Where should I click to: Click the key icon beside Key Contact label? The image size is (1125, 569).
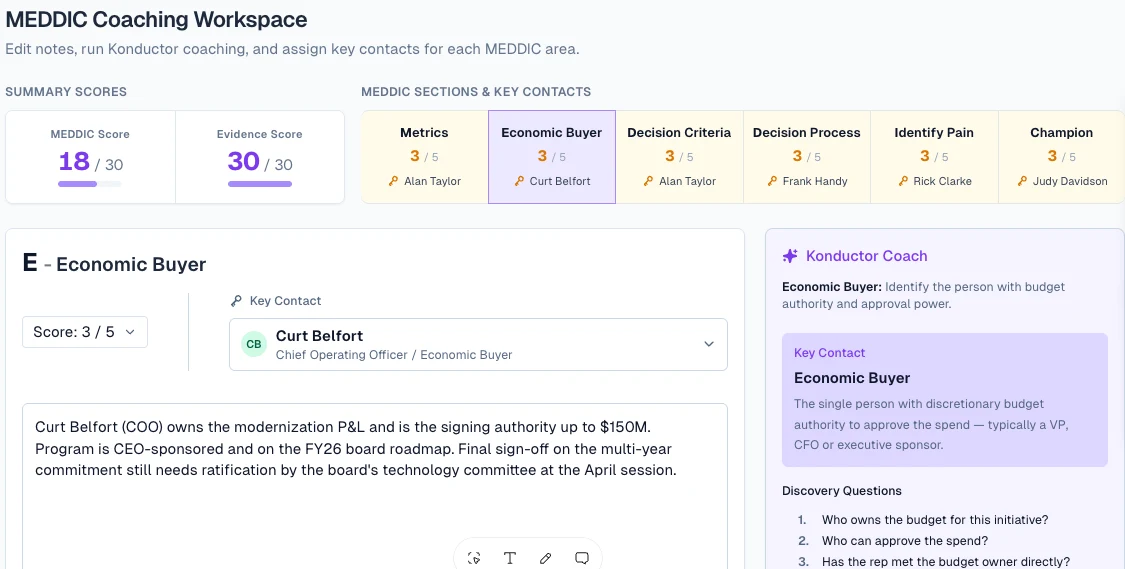[236, 301]
